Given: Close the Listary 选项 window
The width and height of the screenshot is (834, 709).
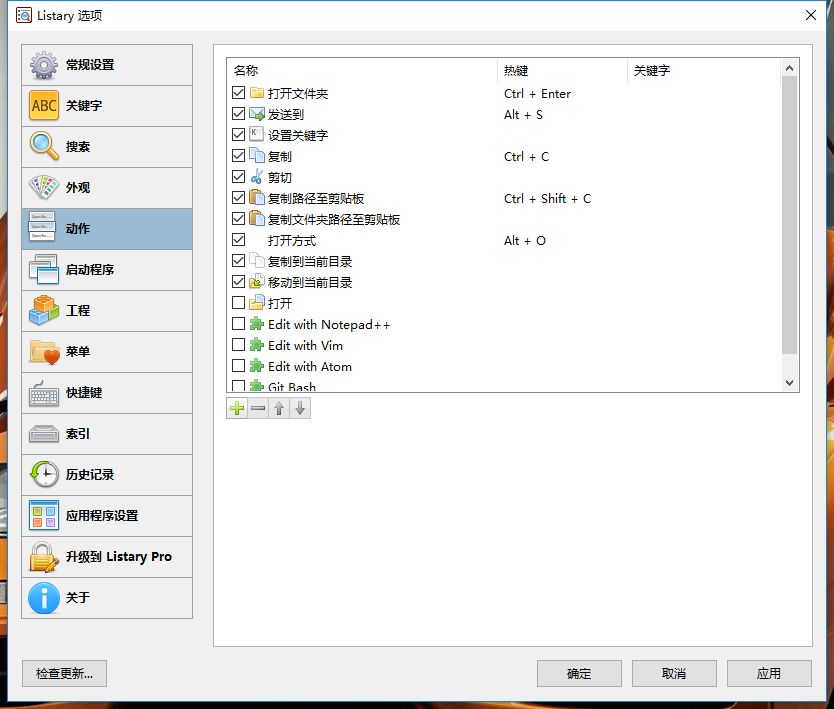Looking at the screenshot, I should click(811, 15).
